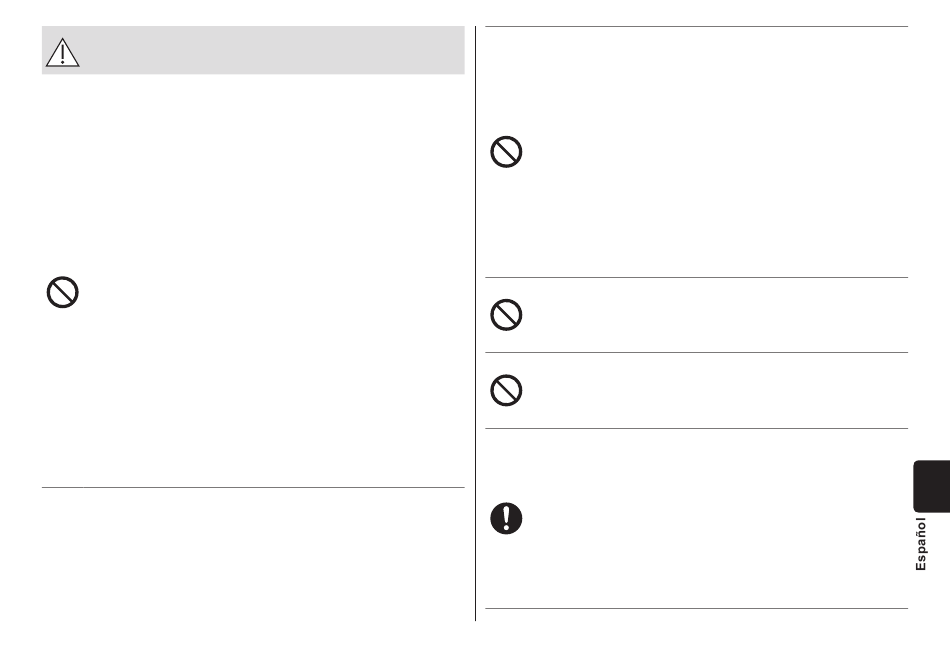This screenshot has width=950, height=668.
Task: Click the topmost prohibition symbol in right column
Action: point(506,151)
